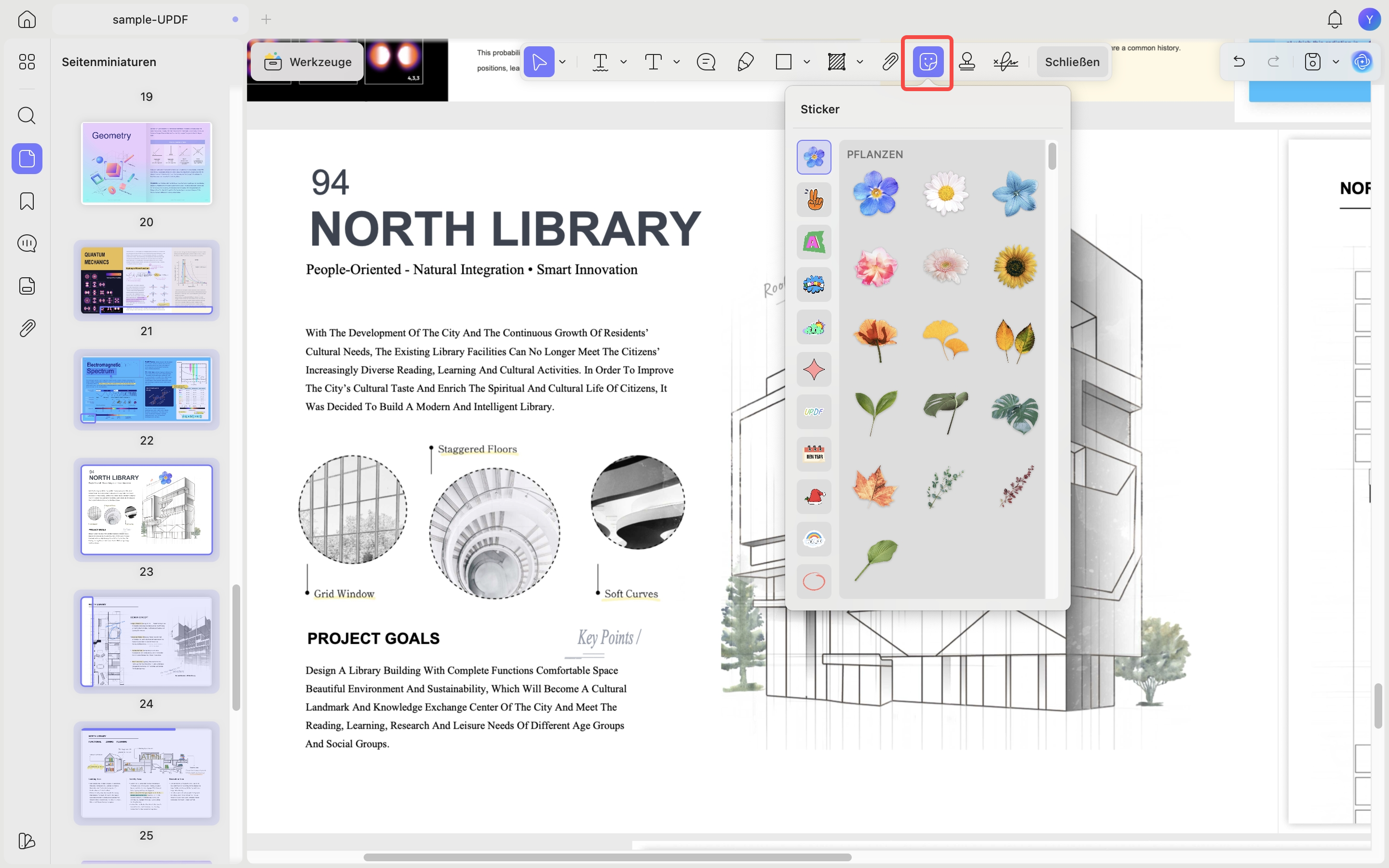Select the Sticker tool in toolbar
This screenshot has width=1389, height=868.
click(x=927, y=61)
